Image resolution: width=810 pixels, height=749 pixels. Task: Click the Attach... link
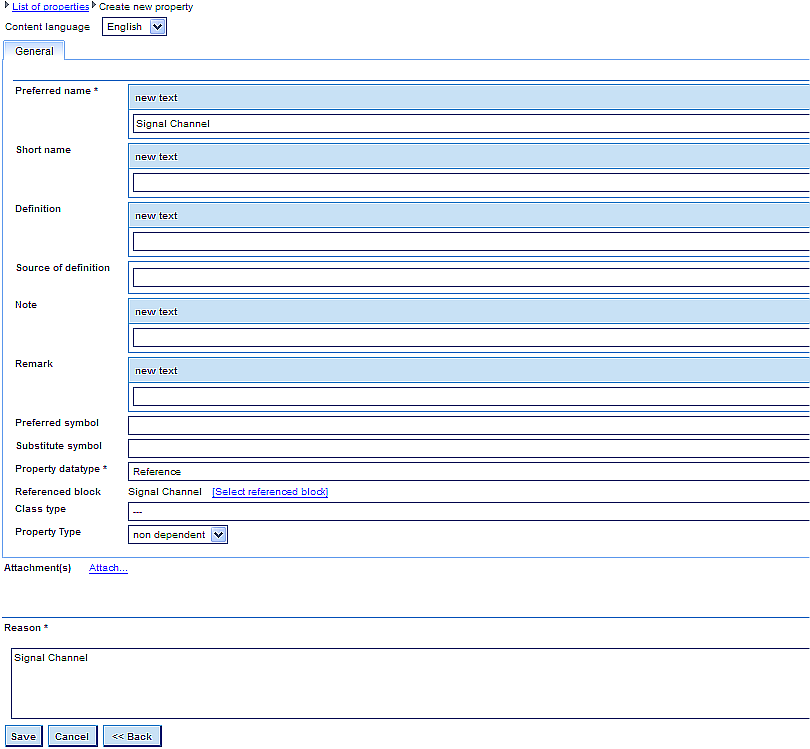tap(108, 568)
